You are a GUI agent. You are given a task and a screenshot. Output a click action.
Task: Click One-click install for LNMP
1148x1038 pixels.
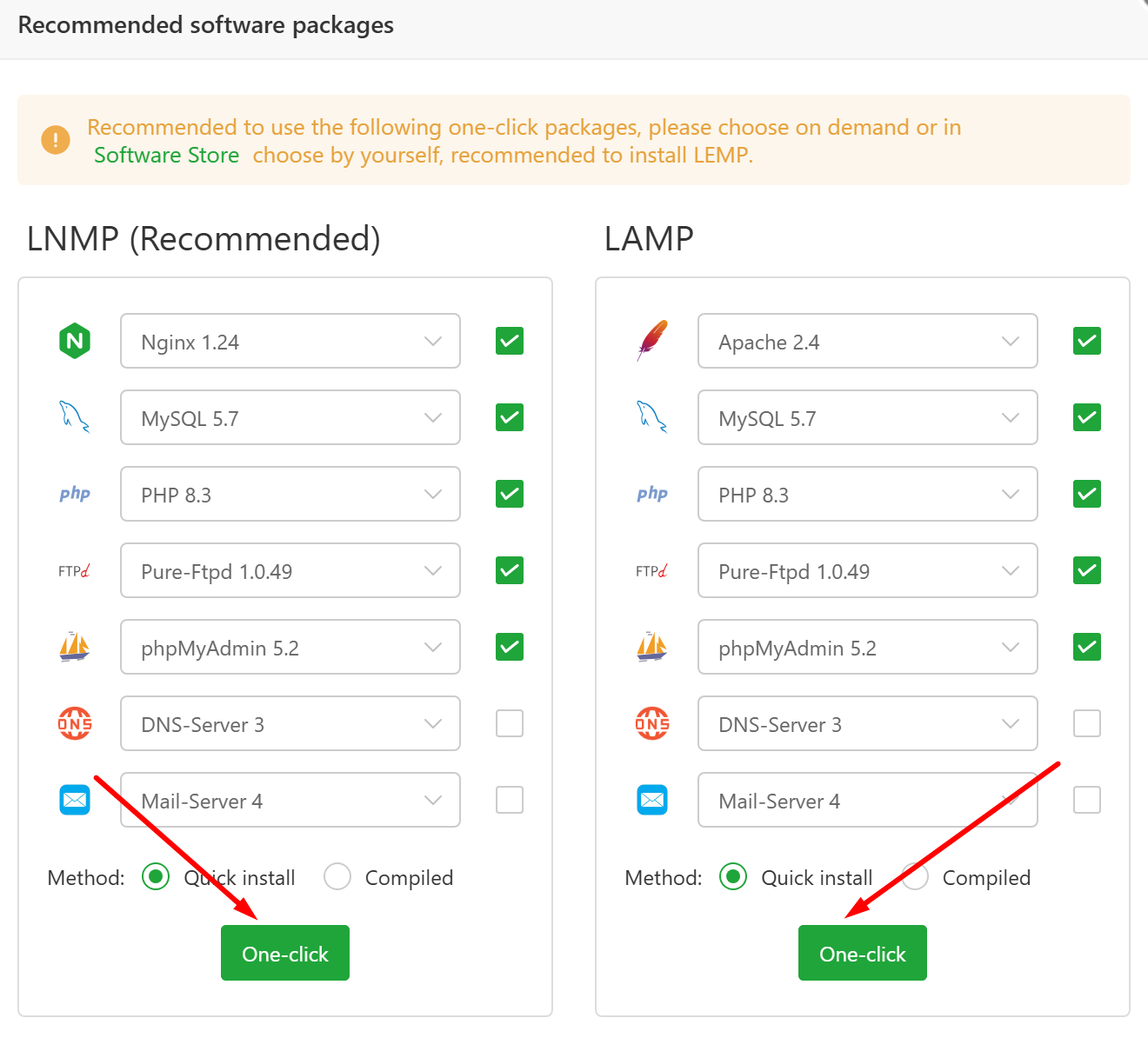[284, 953]
